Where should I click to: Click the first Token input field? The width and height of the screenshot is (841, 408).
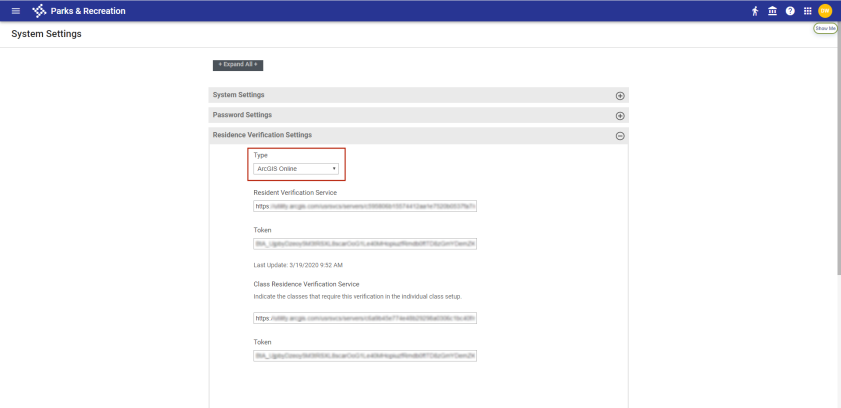coord(365,244)
